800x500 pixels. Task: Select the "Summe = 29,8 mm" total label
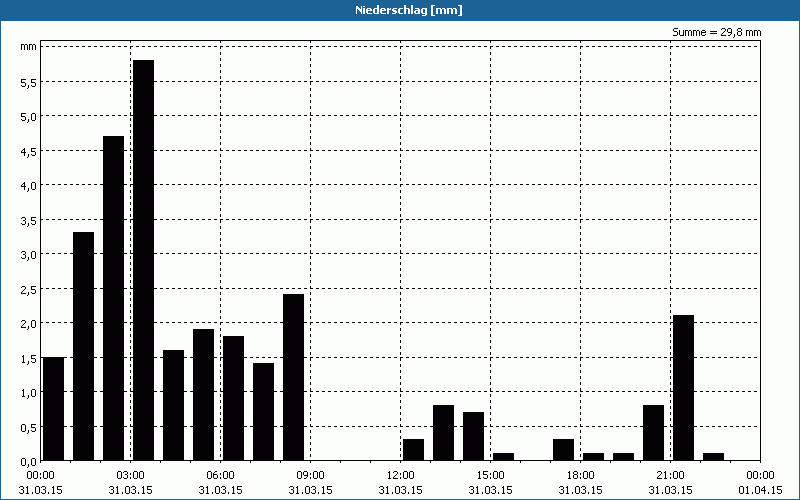click(716, 32)
